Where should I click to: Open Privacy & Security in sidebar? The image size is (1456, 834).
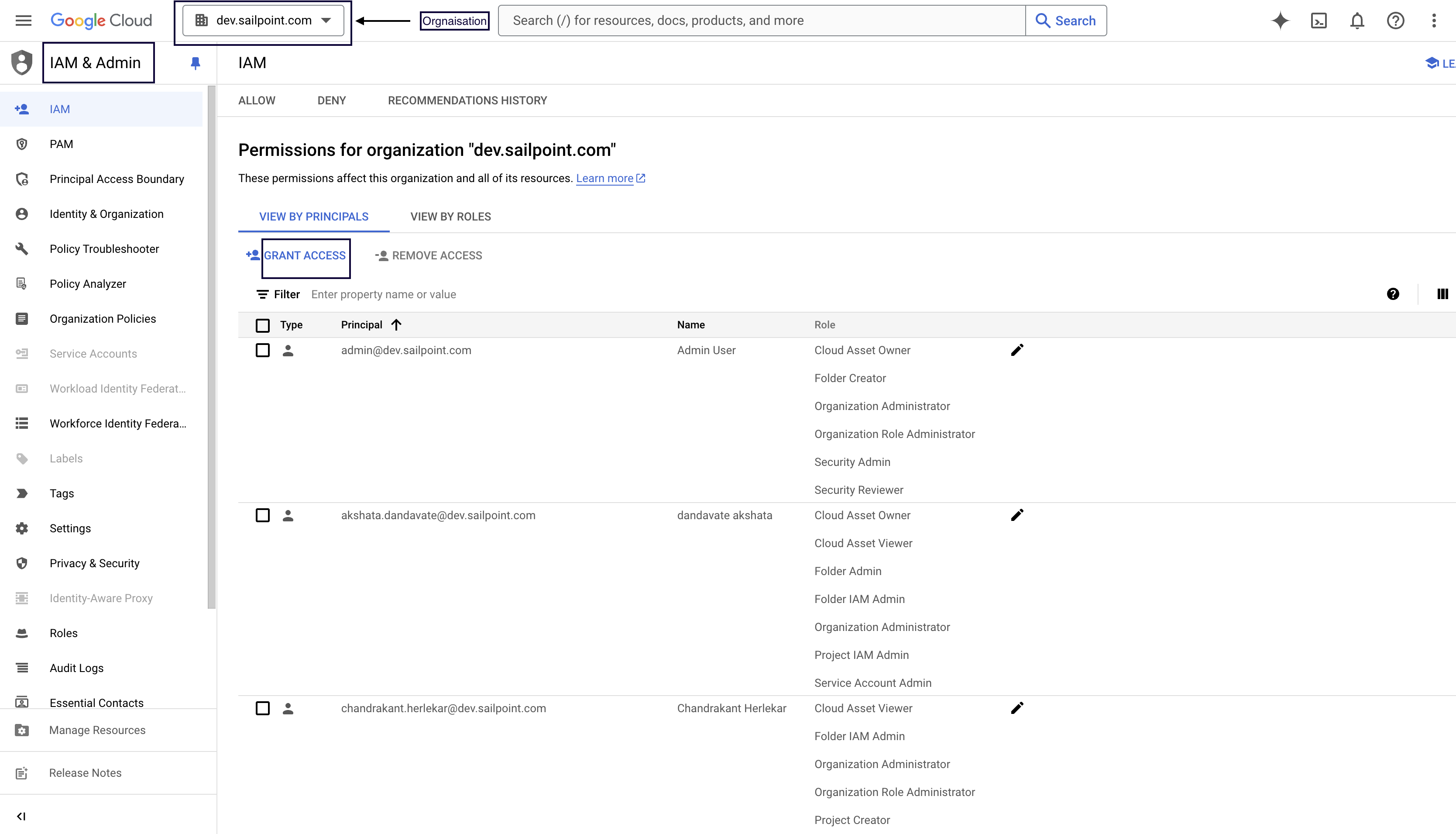tap(101, 563)
